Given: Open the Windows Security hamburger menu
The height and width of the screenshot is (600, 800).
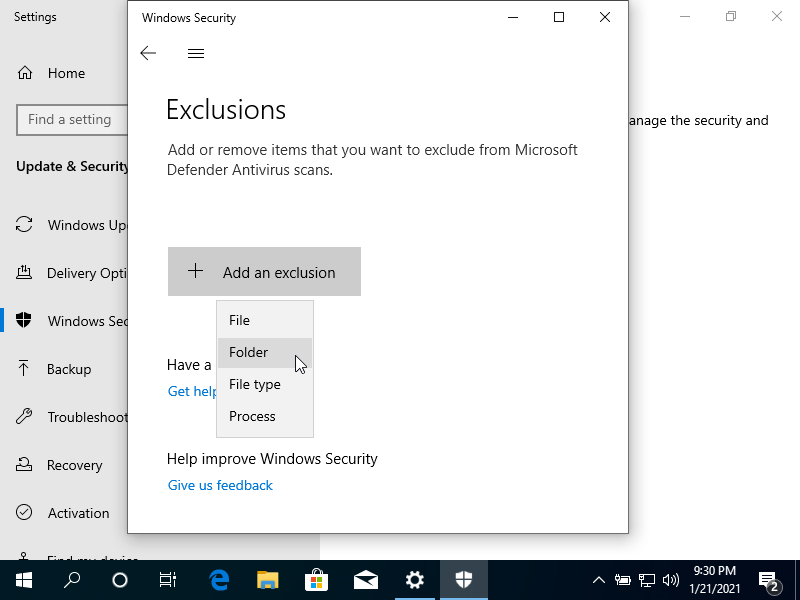Looking at the screenshot, I should (196, 53).
